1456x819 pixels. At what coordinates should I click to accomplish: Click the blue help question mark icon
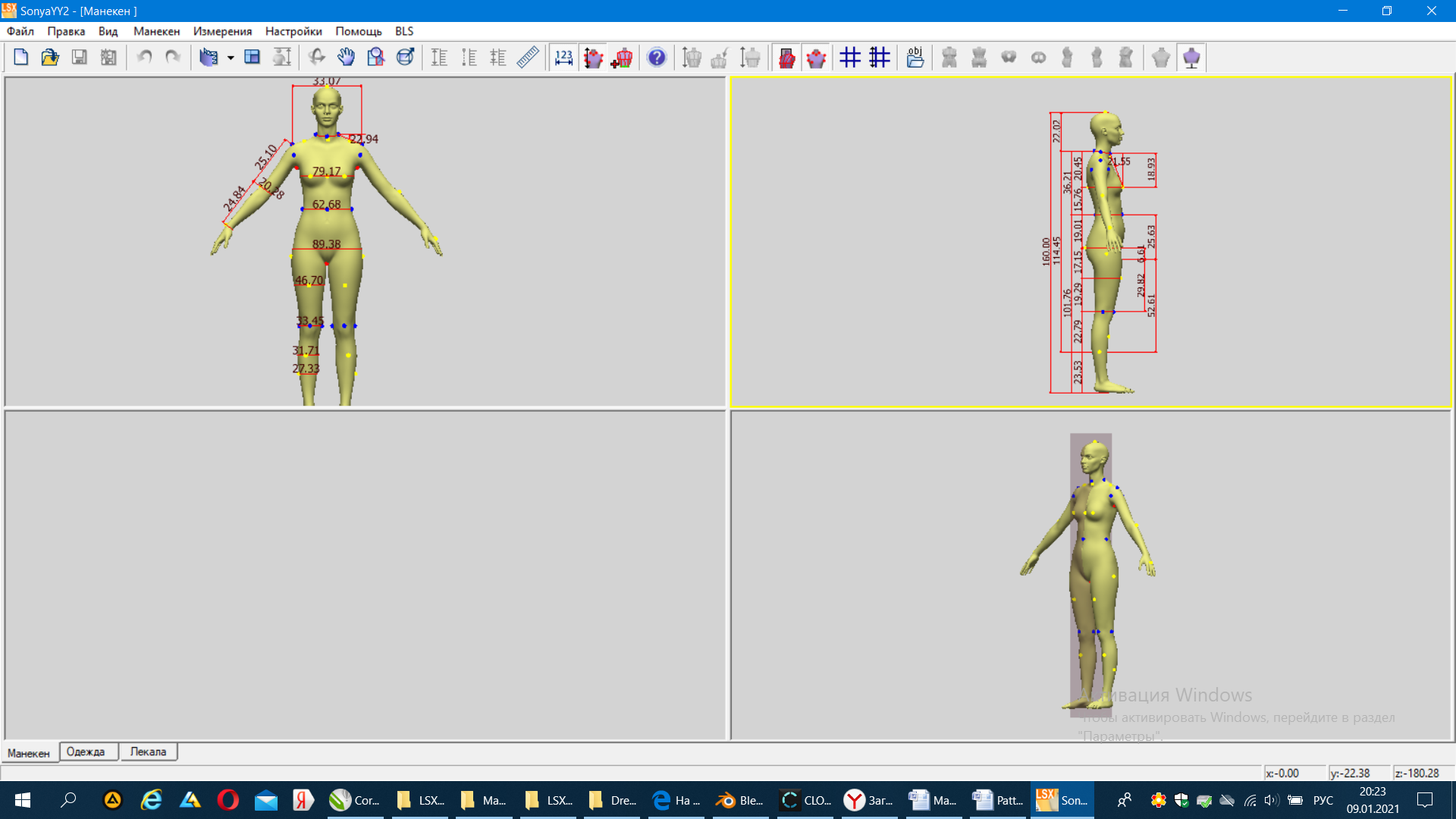(657, 58)
